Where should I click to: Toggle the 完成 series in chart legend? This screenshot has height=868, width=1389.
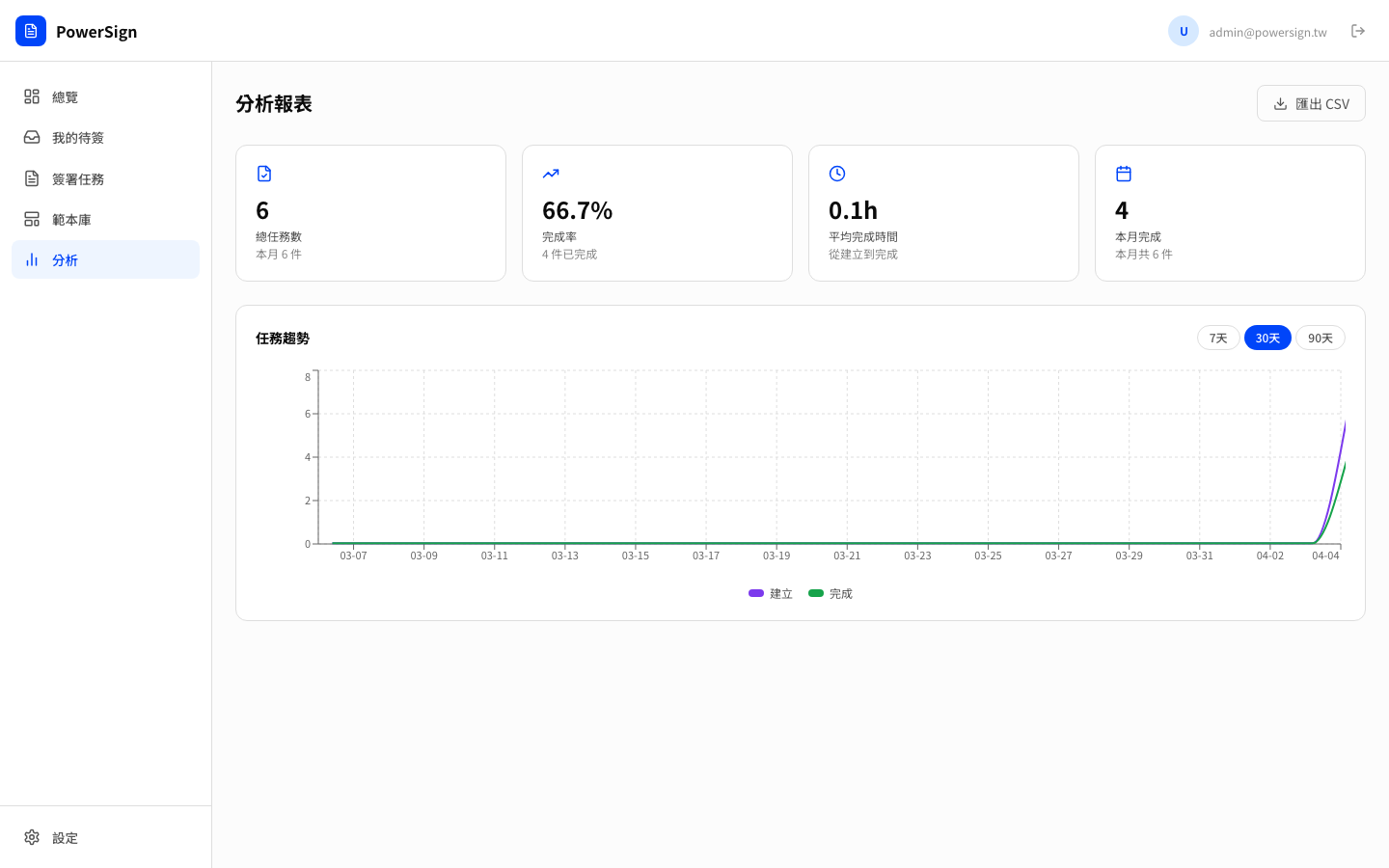click(830, 593)
